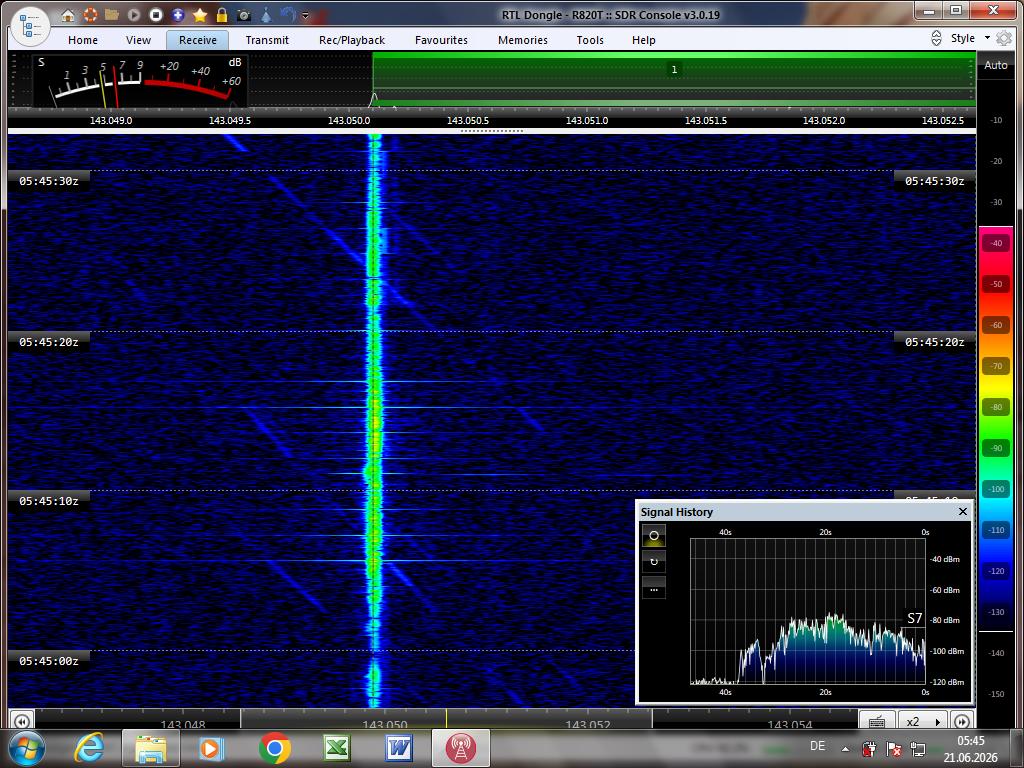
Task: Click the up-down arrows ribbon collapse icon
Action: coord(936,39)
